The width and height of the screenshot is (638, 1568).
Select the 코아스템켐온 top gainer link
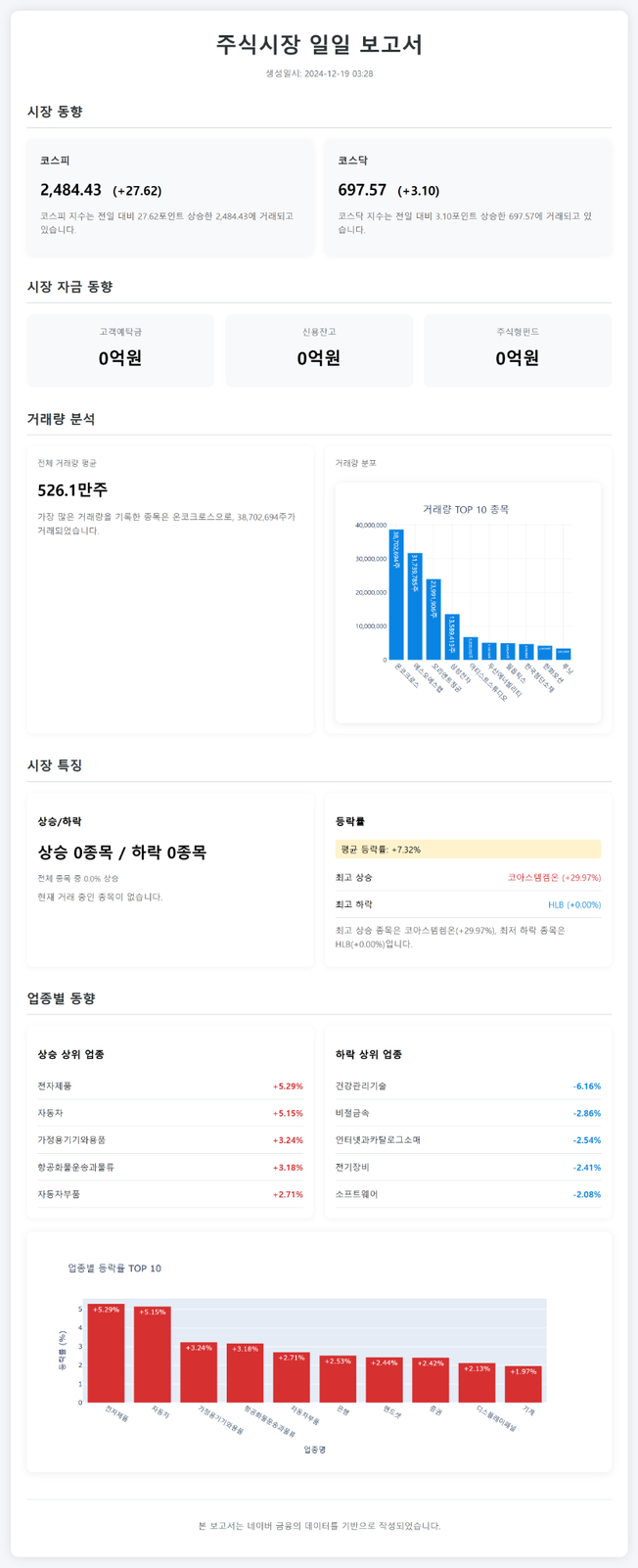tap(554, 878)
